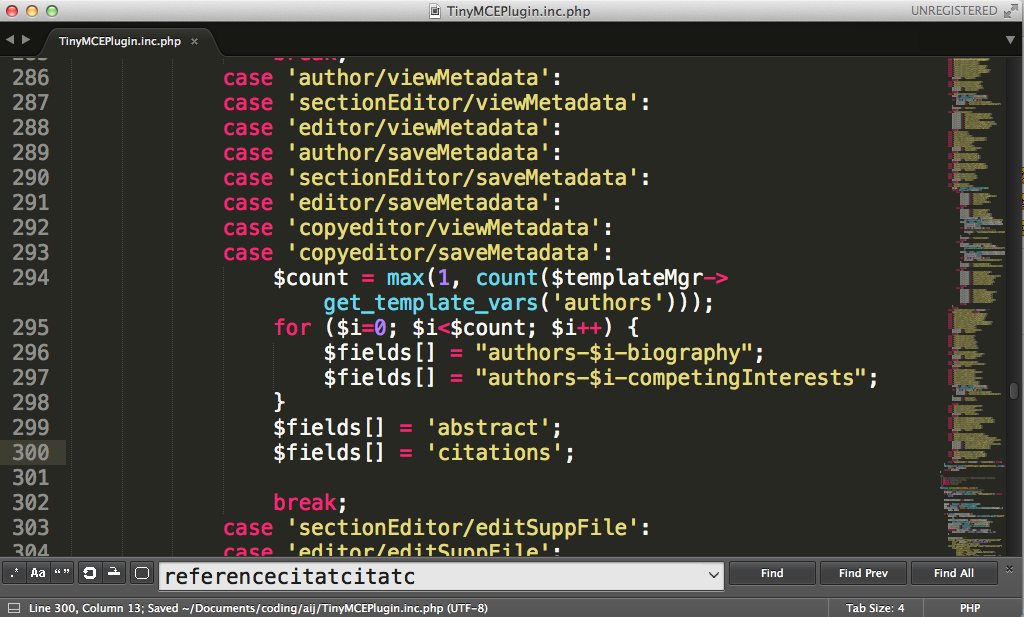Screen dimensions: 1024x617
Task: Go to next tab with right arrow
Action: tap(25, 40)
